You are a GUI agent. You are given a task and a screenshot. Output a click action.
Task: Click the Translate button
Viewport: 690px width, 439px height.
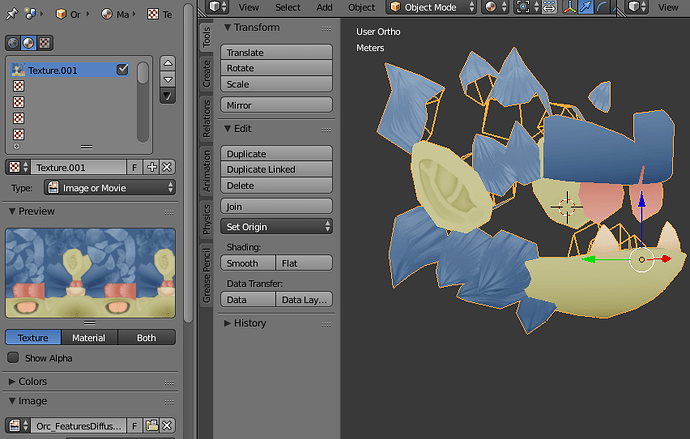pos(276,52)
